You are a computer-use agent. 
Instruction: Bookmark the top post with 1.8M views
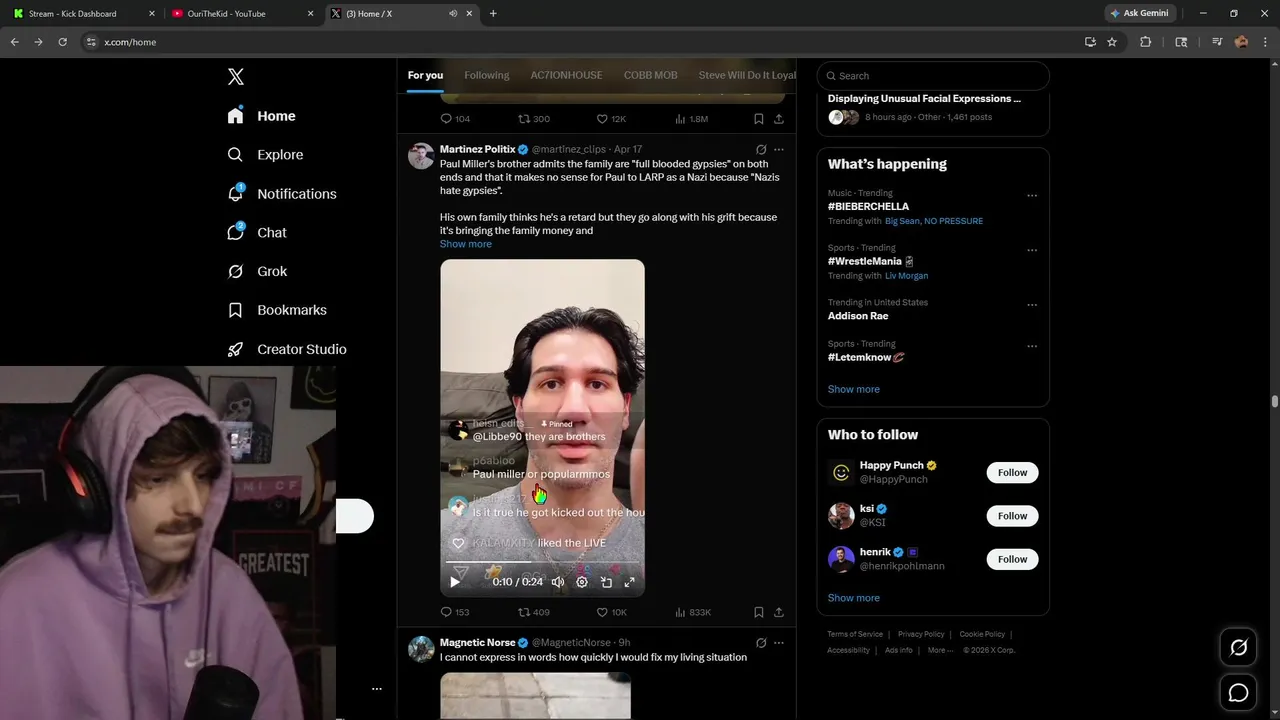tap(759, 119)
